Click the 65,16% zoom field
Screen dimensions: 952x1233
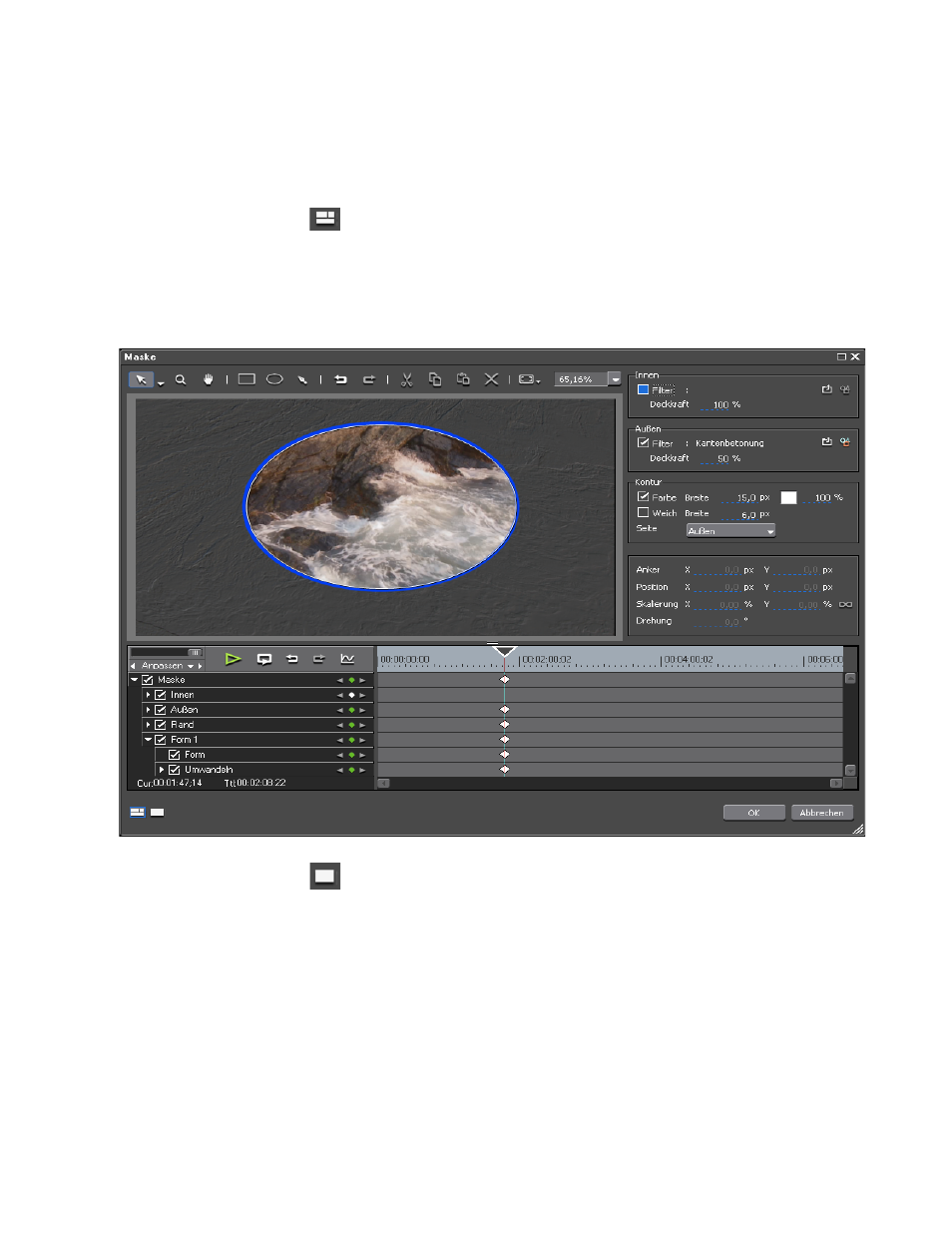(581, 379)
